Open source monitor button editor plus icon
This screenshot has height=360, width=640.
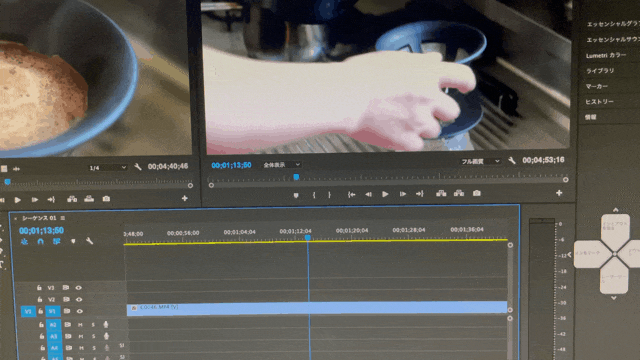184,198
